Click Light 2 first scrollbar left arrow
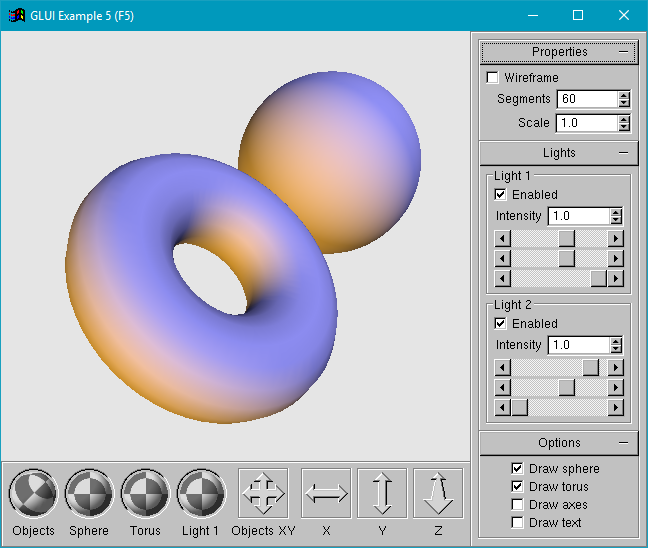The image size is (648, 548). 503,367
